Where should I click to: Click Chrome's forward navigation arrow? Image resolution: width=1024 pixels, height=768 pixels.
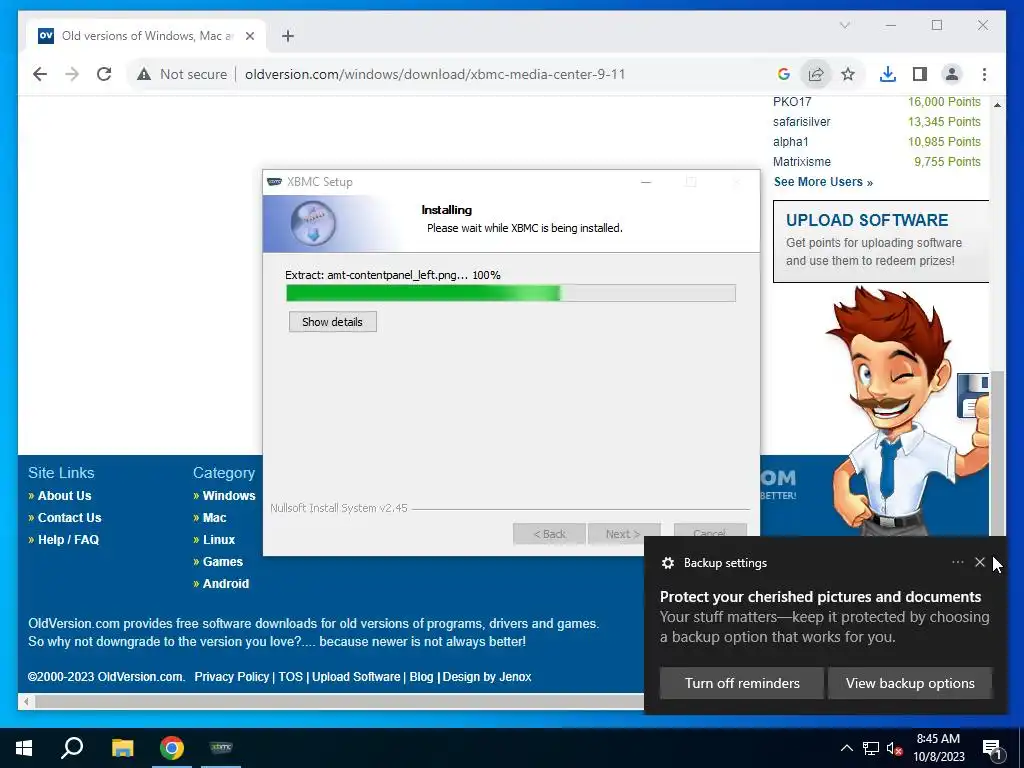tap(72, 74)
